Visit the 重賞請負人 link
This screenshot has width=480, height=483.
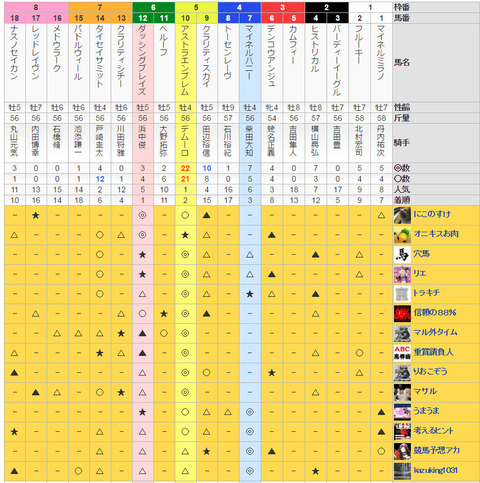[x=433, y=352]
